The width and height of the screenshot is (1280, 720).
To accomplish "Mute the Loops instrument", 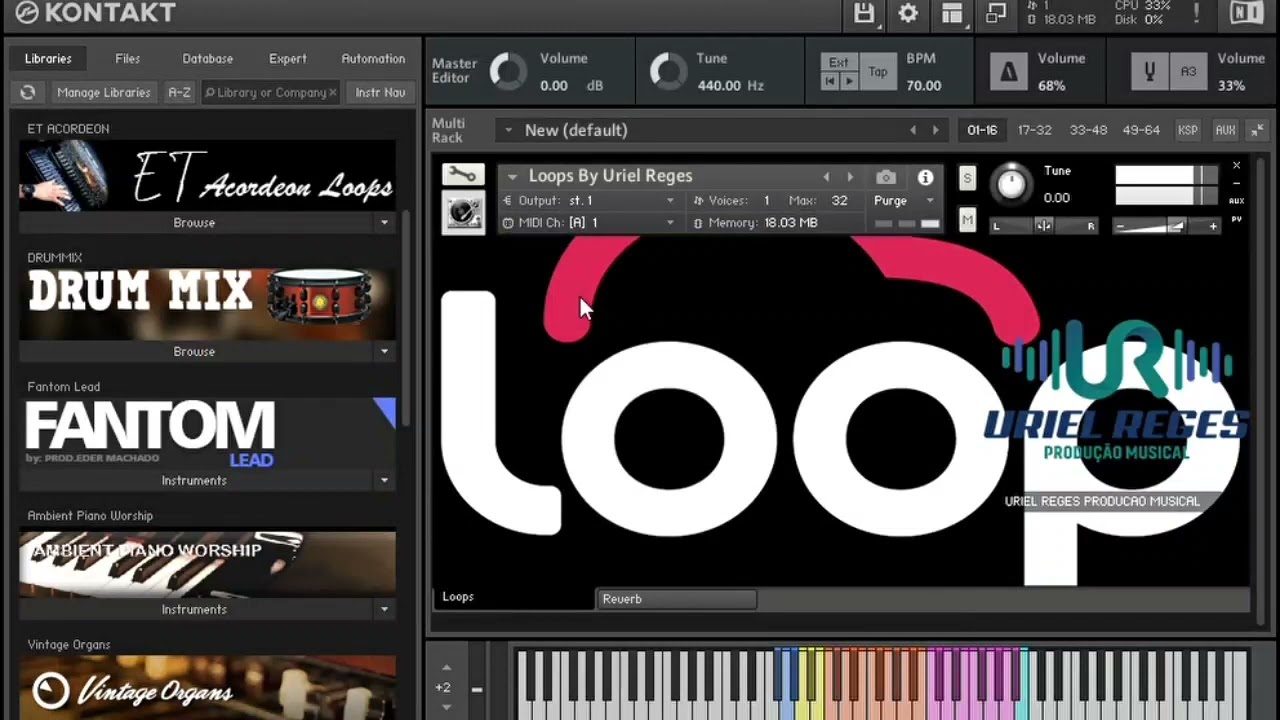I will click(x=967, y=220).
